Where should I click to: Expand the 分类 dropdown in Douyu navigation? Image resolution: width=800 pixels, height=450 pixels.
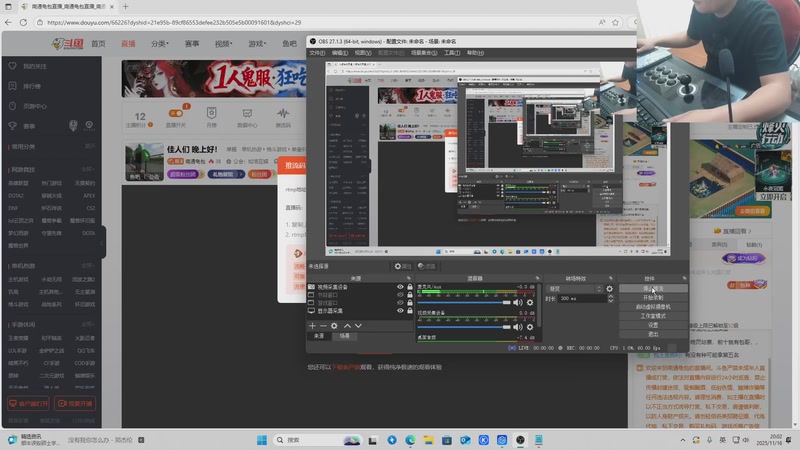point(160,44)
